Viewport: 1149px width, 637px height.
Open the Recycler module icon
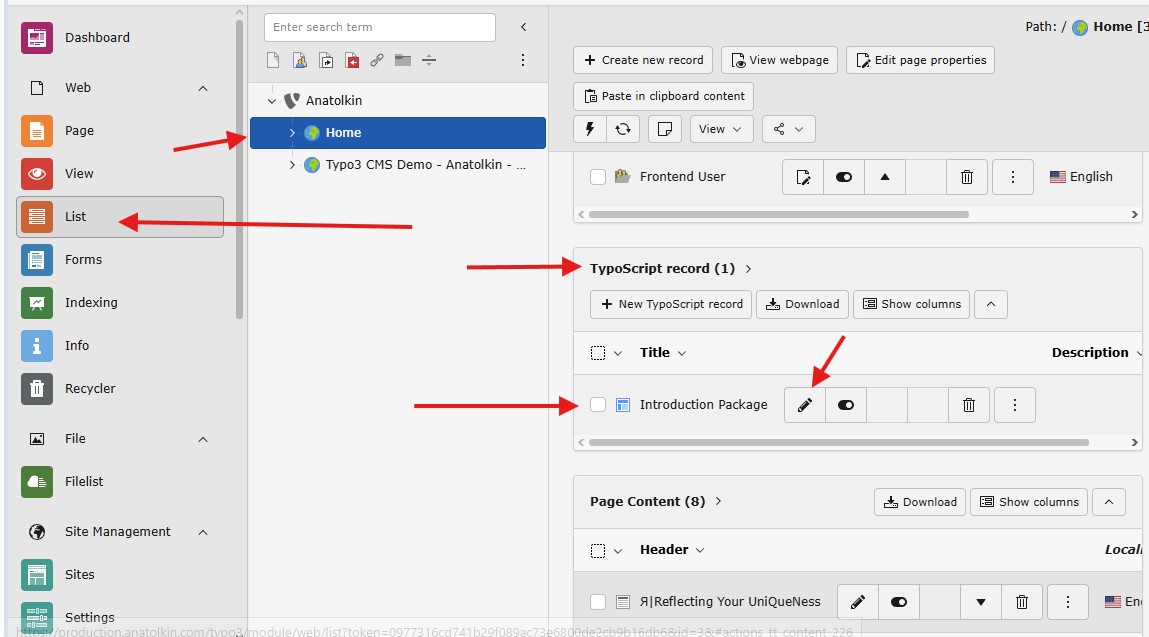point(37,388)
